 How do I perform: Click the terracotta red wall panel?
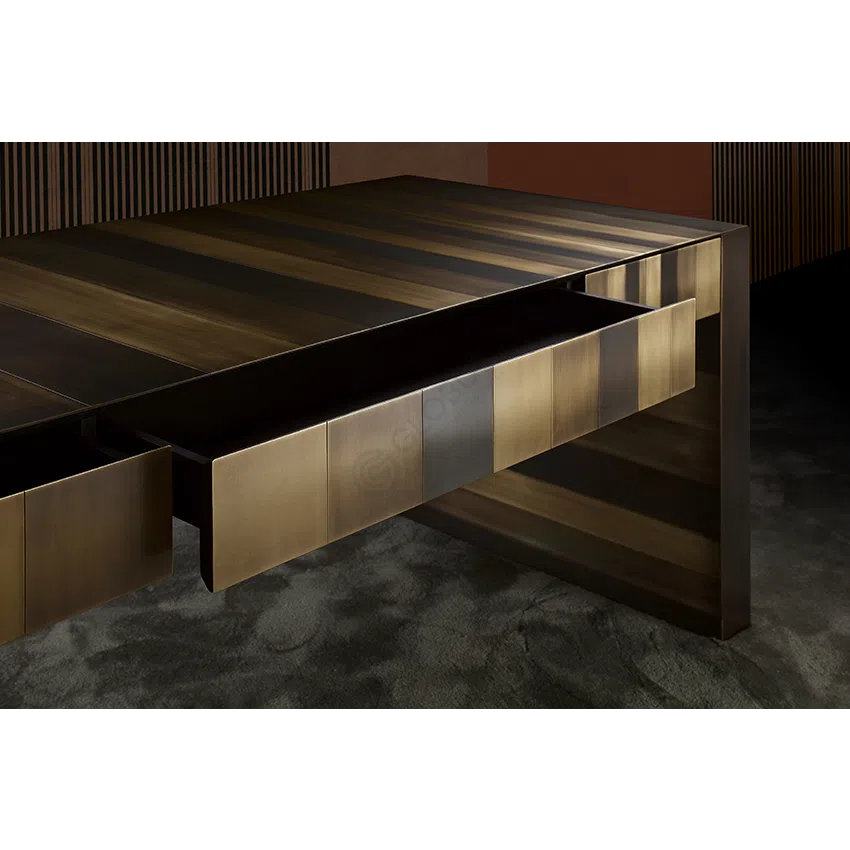pyautogui.click(x=598, y=164)
